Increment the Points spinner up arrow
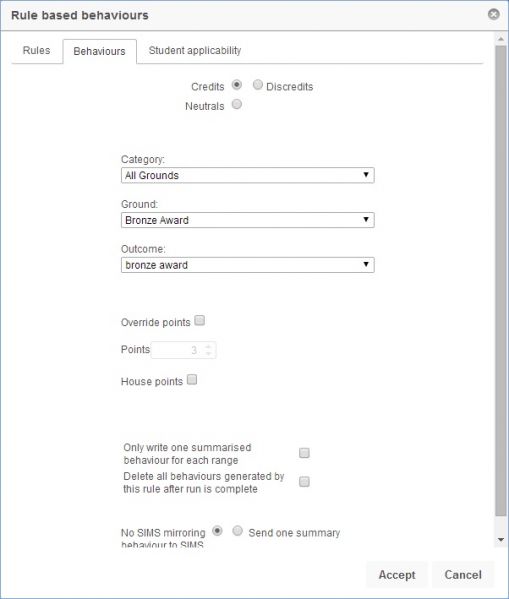 click(x=208, y=346)
